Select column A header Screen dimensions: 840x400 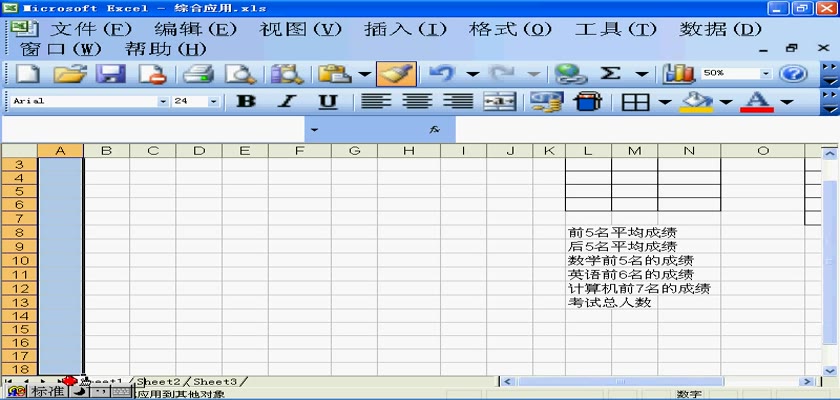pyautogui.click(x=60, y=151)
